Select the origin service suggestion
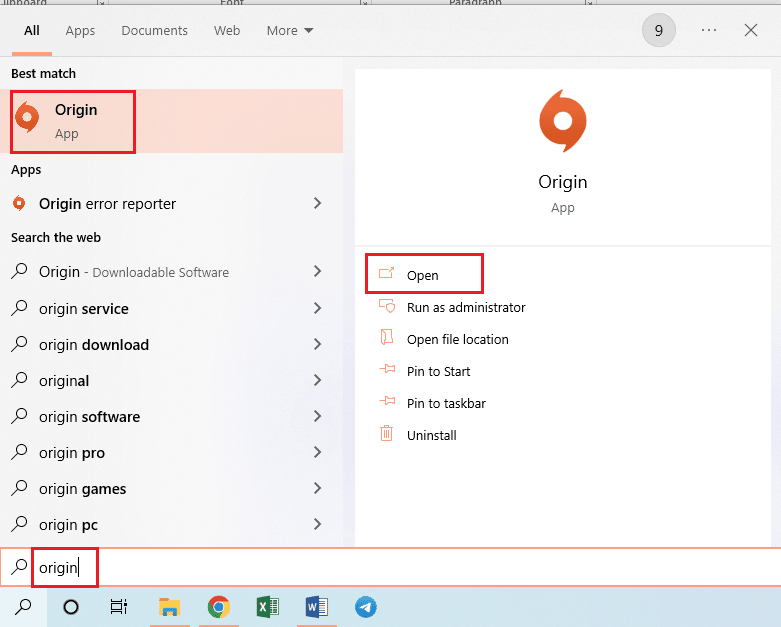 click(171, 308)
